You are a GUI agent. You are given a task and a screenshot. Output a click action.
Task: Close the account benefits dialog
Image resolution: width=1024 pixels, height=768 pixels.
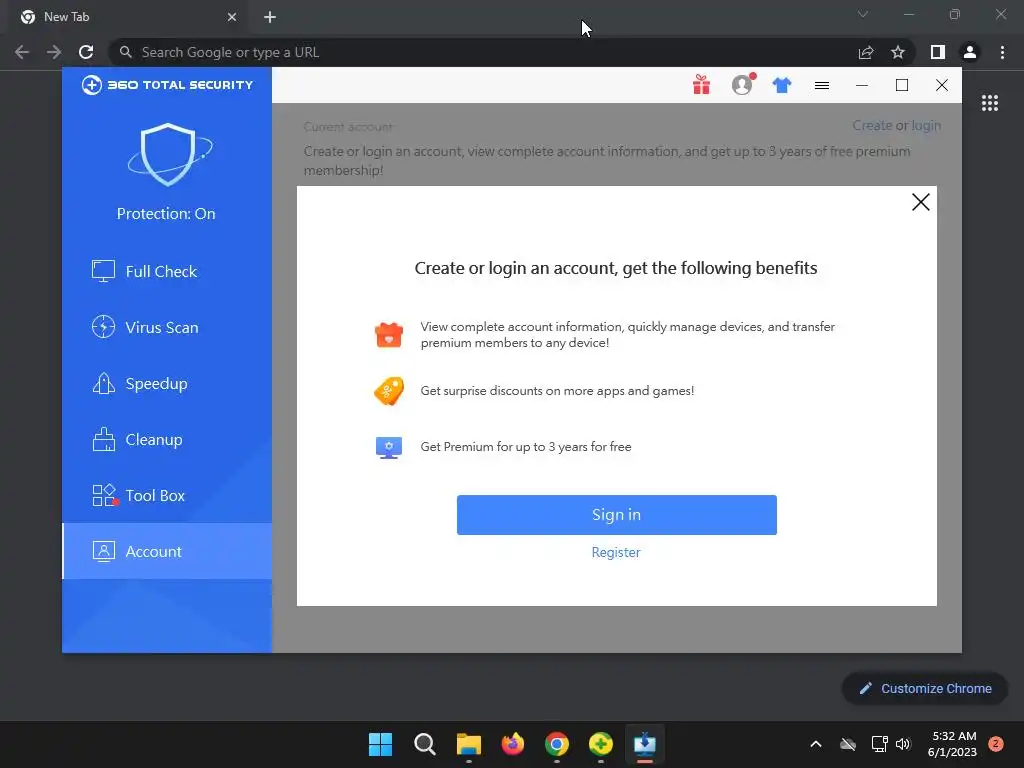click(921, 202)
